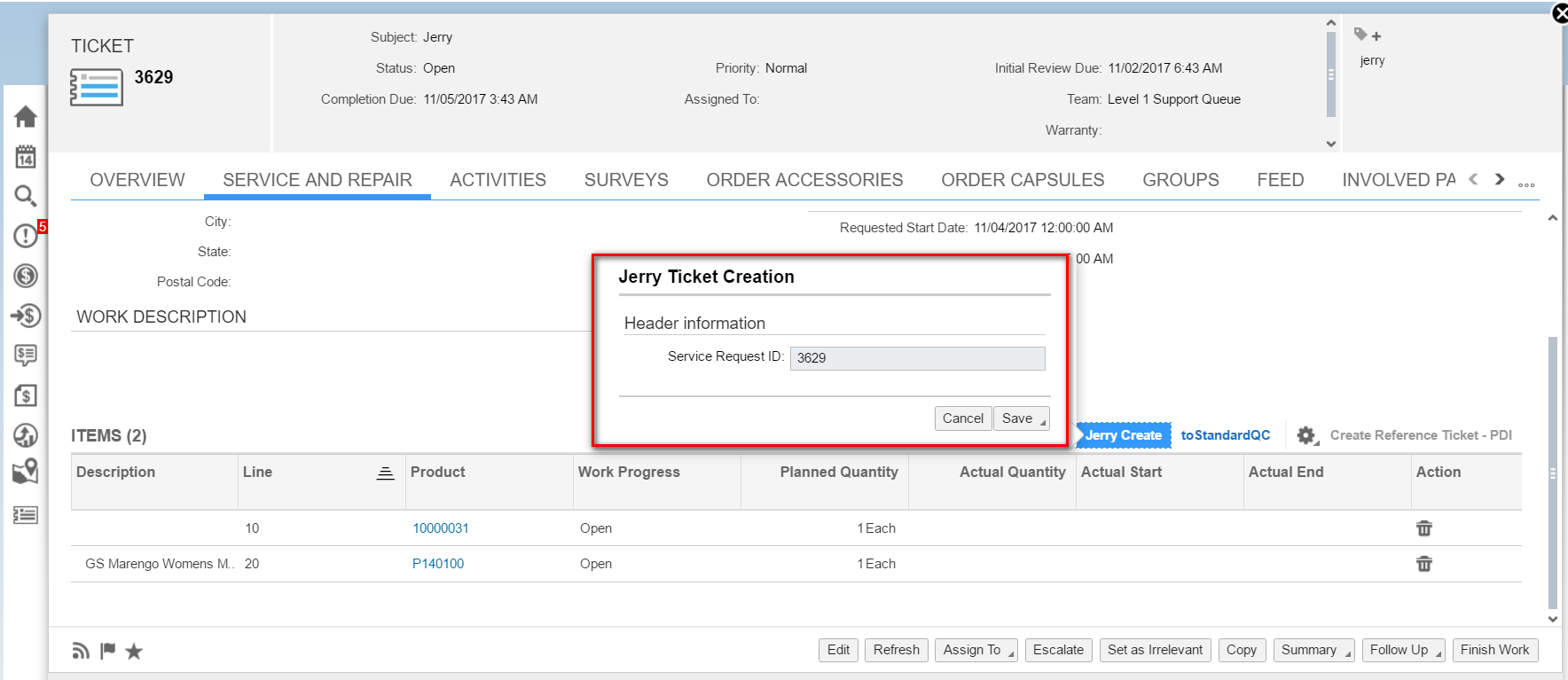Go to the Surveys tab
This screenshot has height=680, width=1568.
626,180
